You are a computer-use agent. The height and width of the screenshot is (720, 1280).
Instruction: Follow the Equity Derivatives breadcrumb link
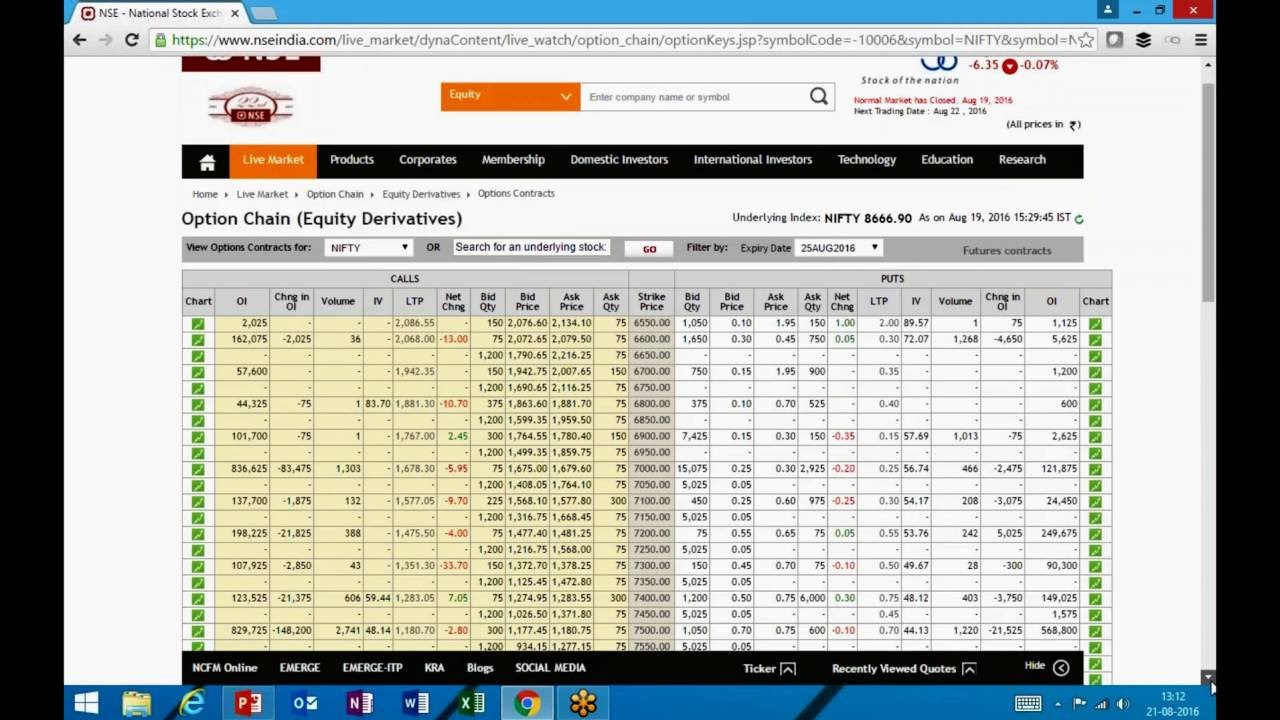pyautogui.click(x=421, y=194)
